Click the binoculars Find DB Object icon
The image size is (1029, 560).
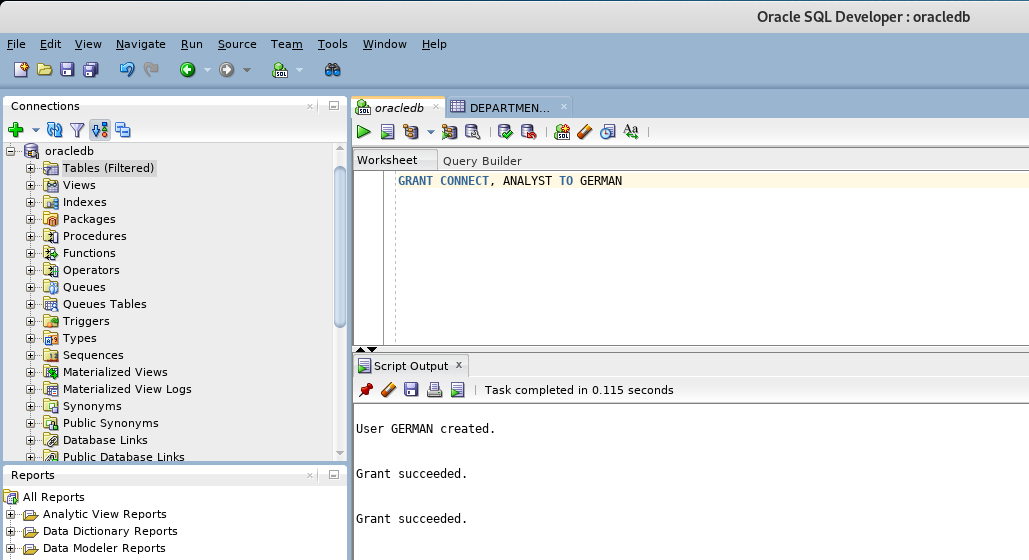(333, 70)
